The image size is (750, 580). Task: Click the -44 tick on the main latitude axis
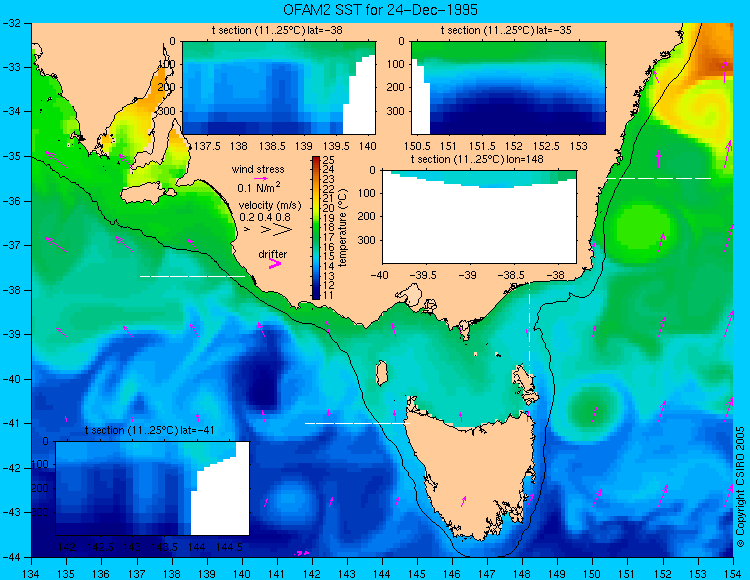[11, 557]
